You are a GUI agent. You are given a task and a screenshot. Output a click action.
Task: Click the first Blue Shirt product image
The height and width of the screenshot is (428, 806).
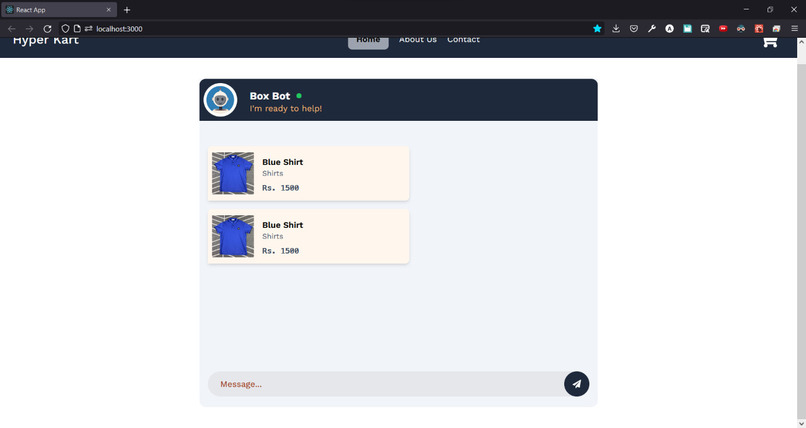point(233,173)
